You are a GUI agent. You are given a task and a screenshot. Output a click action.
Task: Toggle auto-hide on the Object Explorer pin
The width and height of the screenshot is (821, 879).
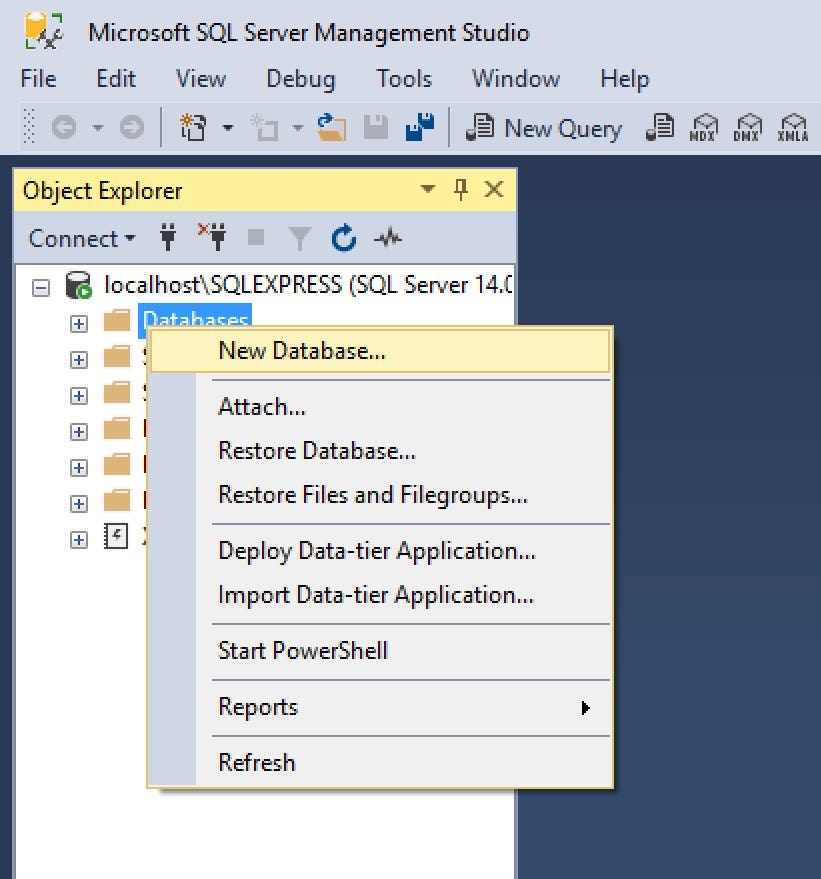(x=461, y=190)
